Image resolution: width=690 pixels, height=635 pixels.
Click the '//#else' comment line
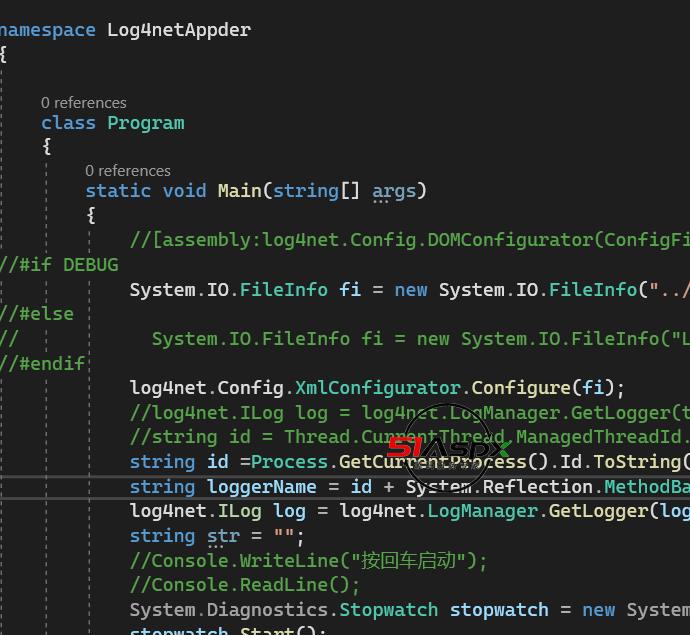(x=37, y=314)
